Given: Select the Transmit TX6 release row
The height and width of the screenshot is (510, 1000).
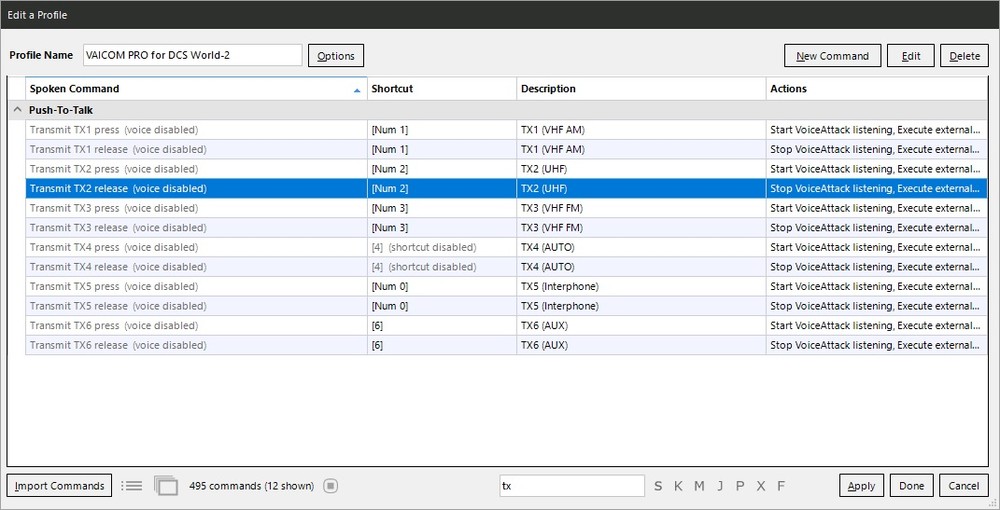Looking at the screenshot, I should point(506,345).
